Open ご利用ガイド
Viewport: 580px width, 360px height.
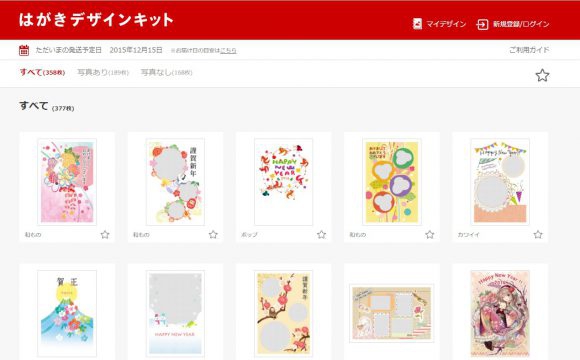(529, 50)
